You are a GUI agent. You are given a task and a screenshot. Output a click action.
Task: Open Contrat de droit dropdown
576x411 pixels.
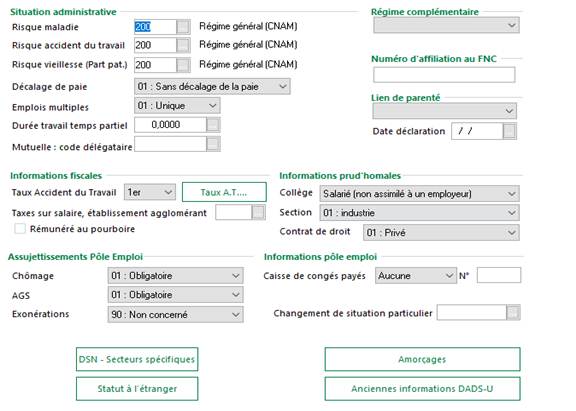[x=441, y=232]
